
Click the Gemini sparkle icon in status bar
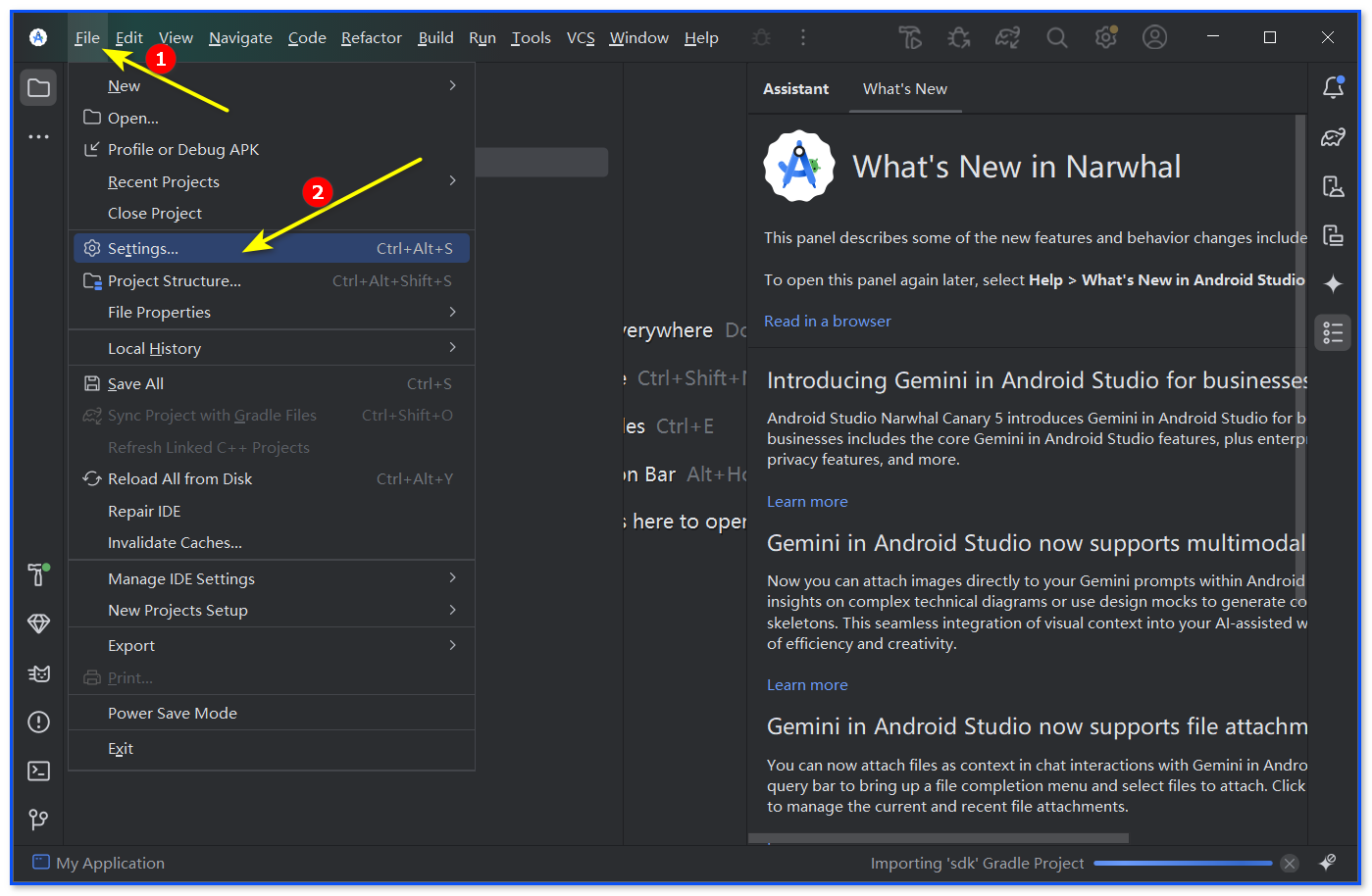coord(1327,863)
